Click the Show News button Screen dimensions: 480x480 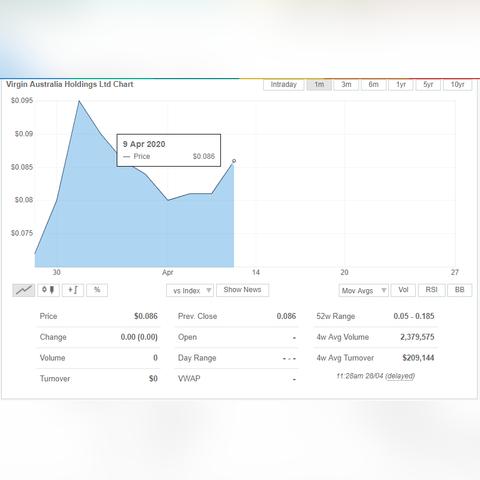click(242, 290)
